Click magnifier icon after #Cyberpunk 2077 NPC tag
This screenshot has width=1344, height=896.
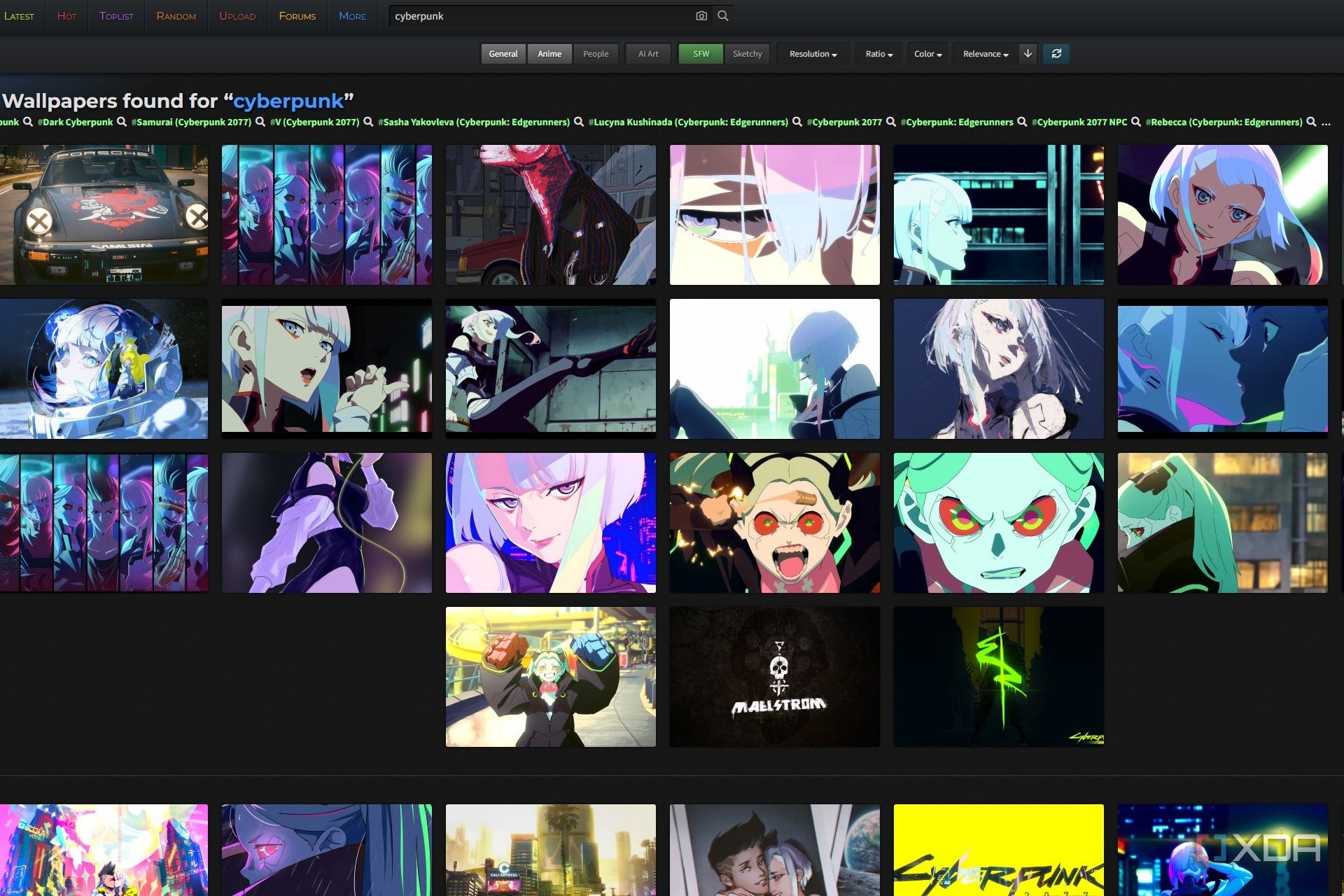[x=1136, y=122]
